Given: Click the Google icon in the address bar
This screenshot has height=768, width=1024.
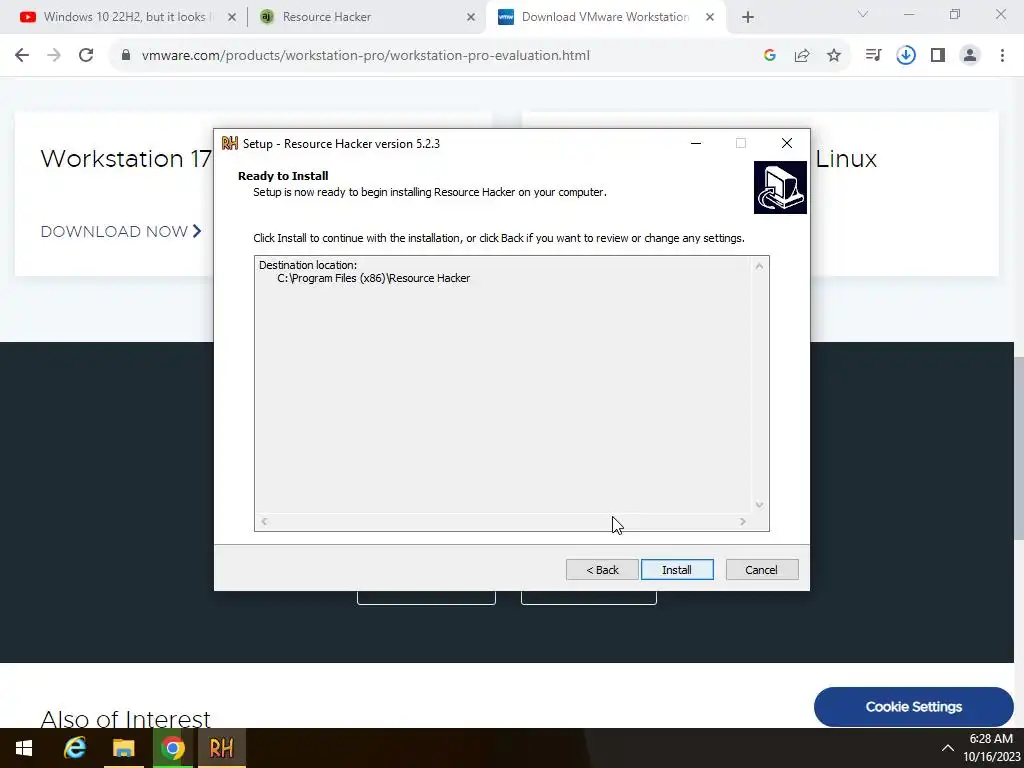Looking at the screenshot, I should click(769, 56).
